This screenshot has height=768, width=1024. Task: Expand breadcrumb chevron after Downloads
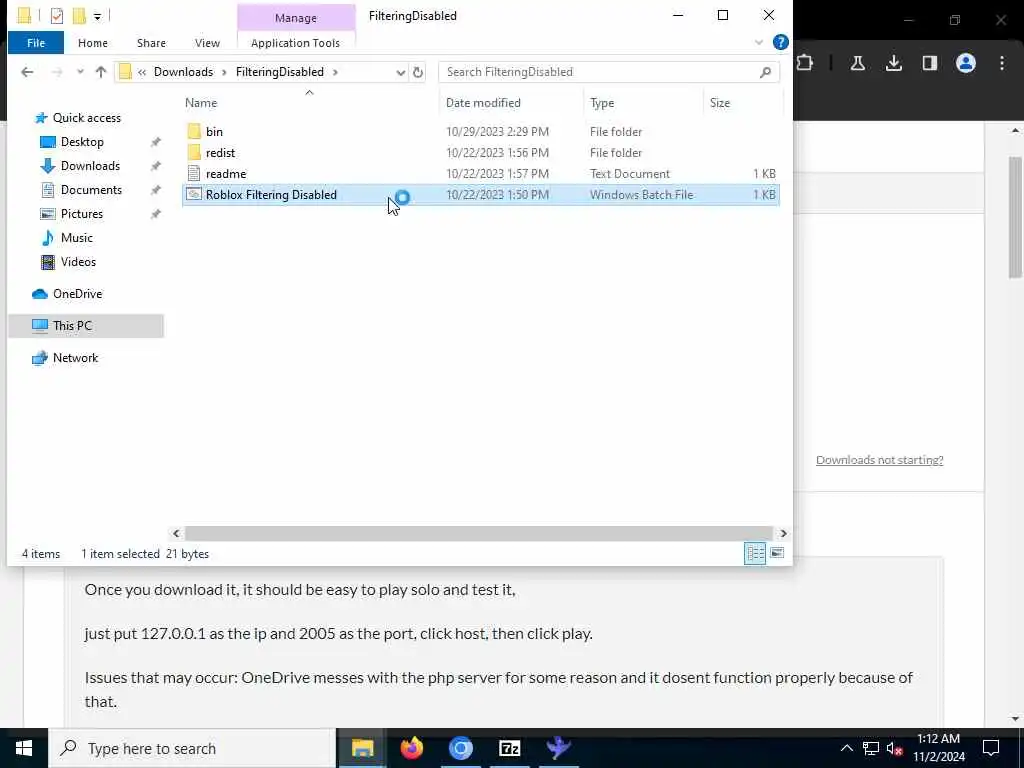[x=223, y=72]
